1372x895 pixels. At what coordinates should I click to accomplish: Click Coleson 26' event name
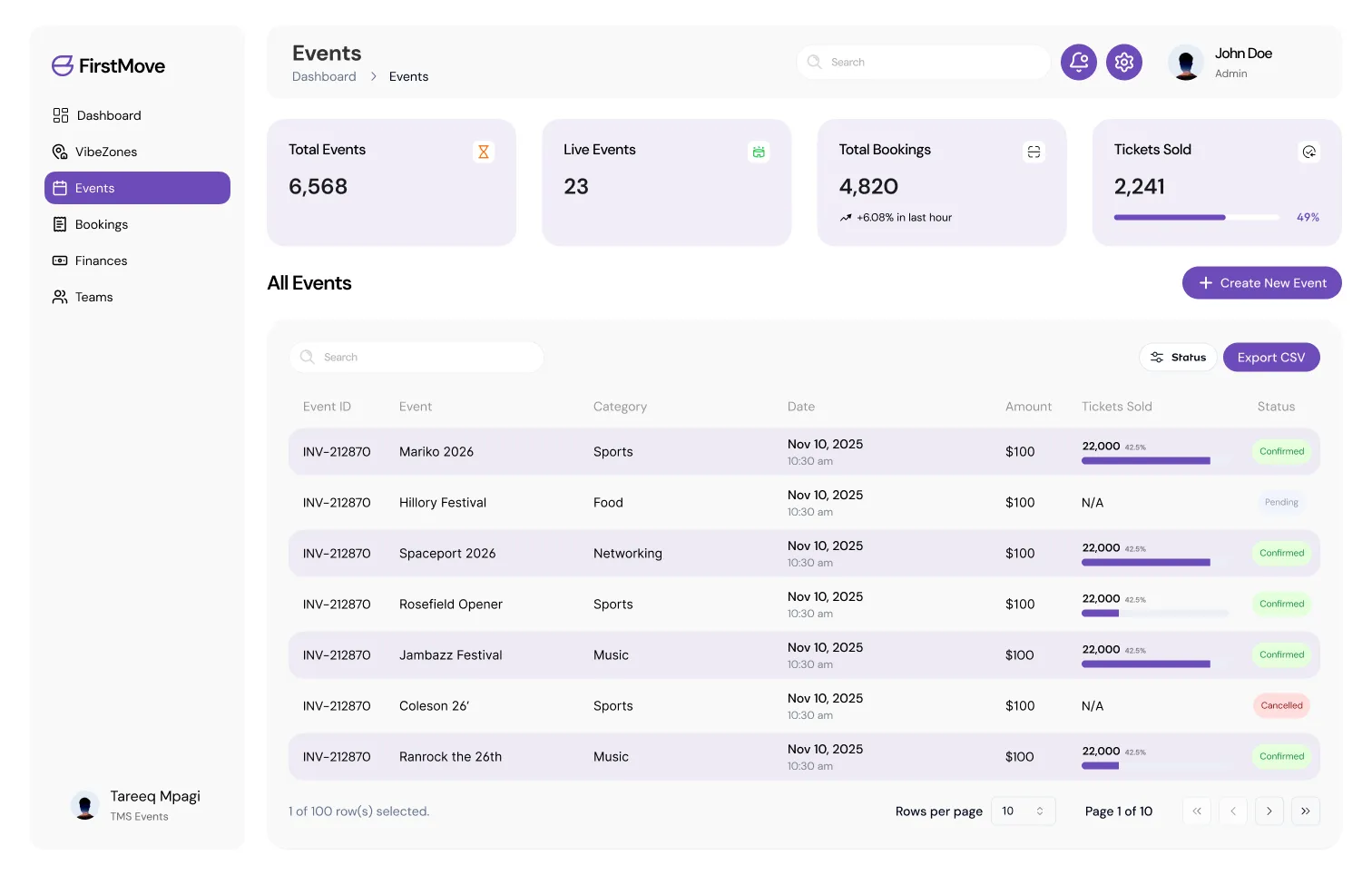(434, 705)
